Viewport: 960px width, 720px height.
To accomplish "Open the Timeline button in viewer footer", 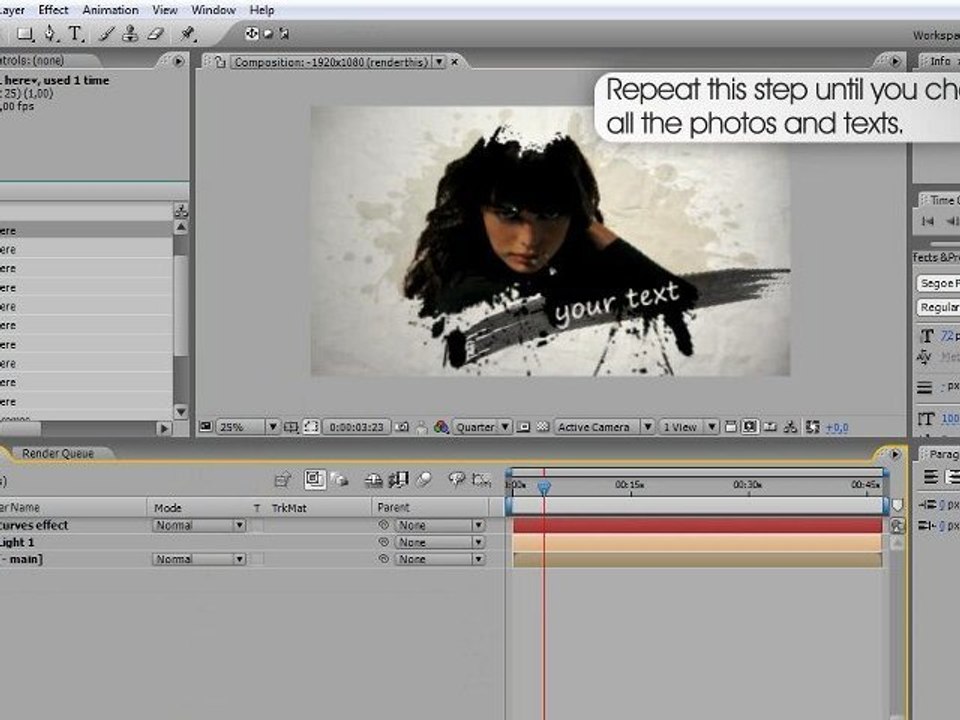I will point(770,427).
